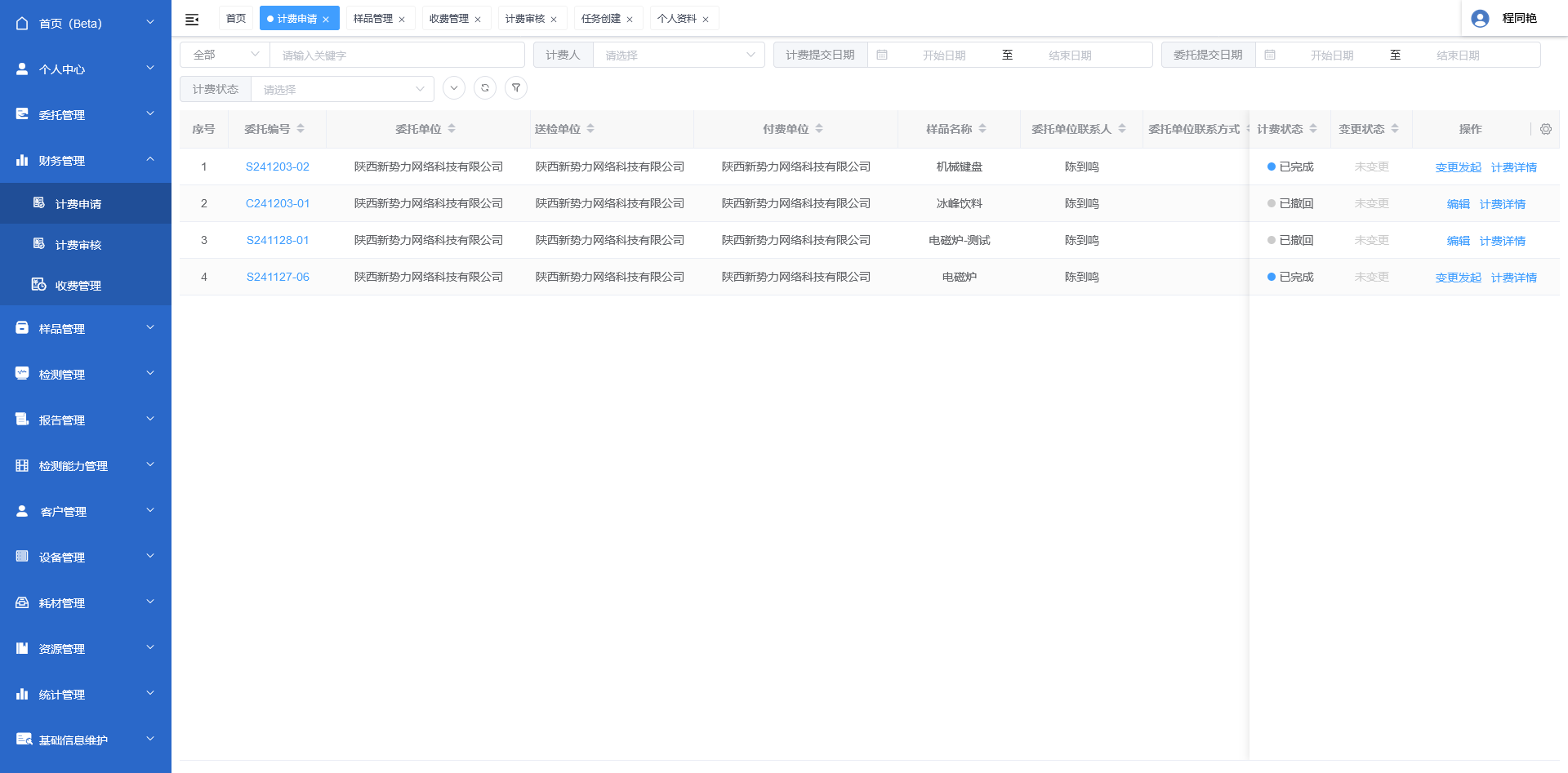Image resolution: width=1568 pixels, height=773 pixels.
Task: Click 计费详情 for S241203-02 row
Action: [1514, 167]
